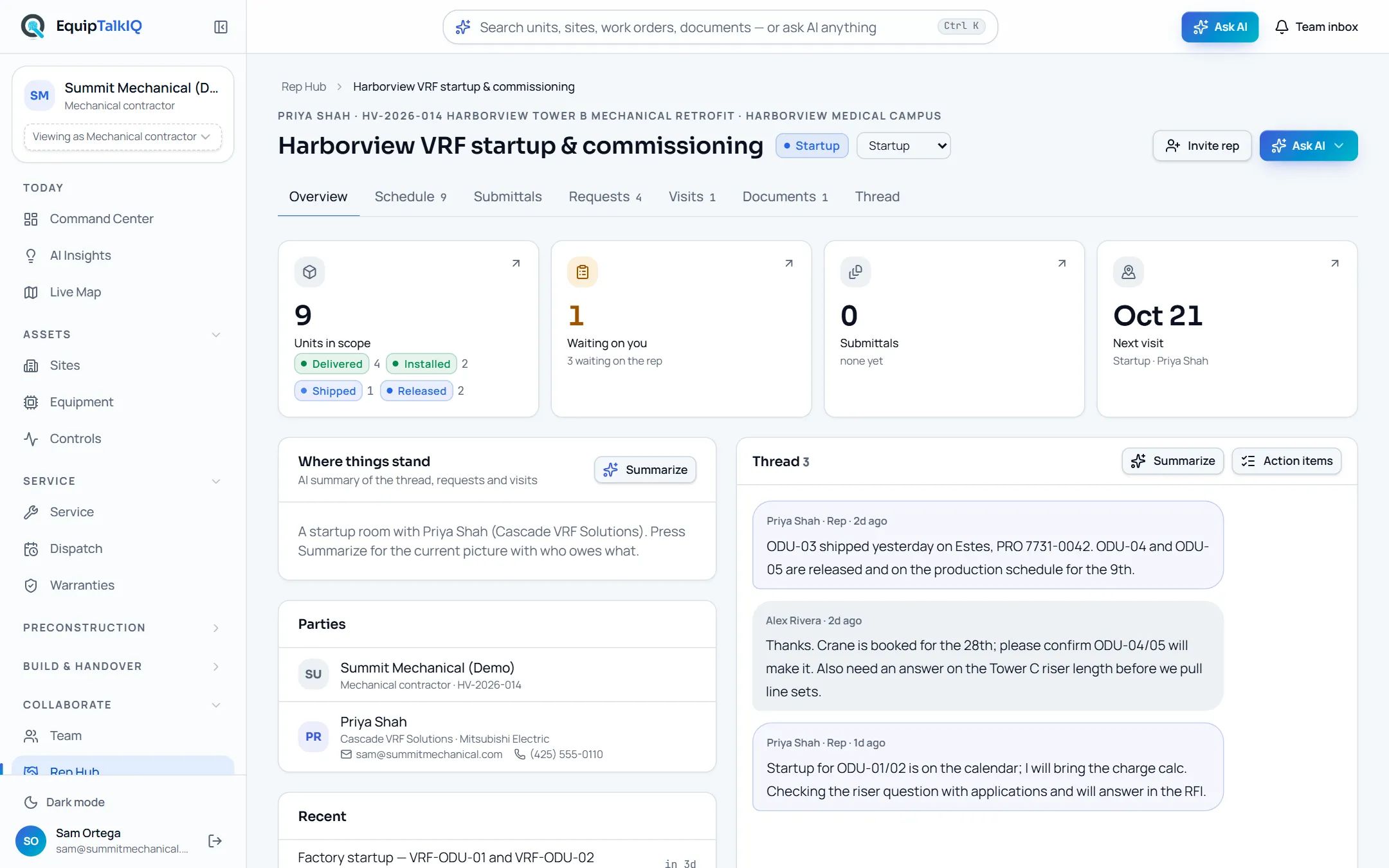Open Team in the sidebar
The image size is (1389, 868).
click(x=122, y=736)
